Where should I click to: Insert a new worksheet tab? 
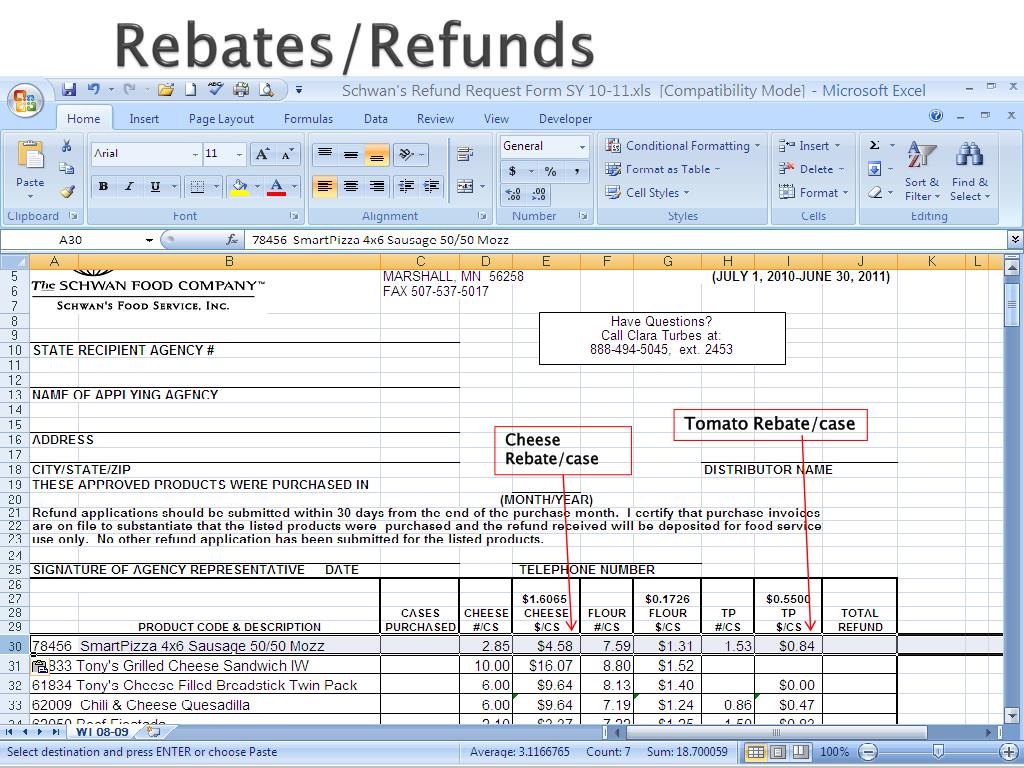point(153,732)
